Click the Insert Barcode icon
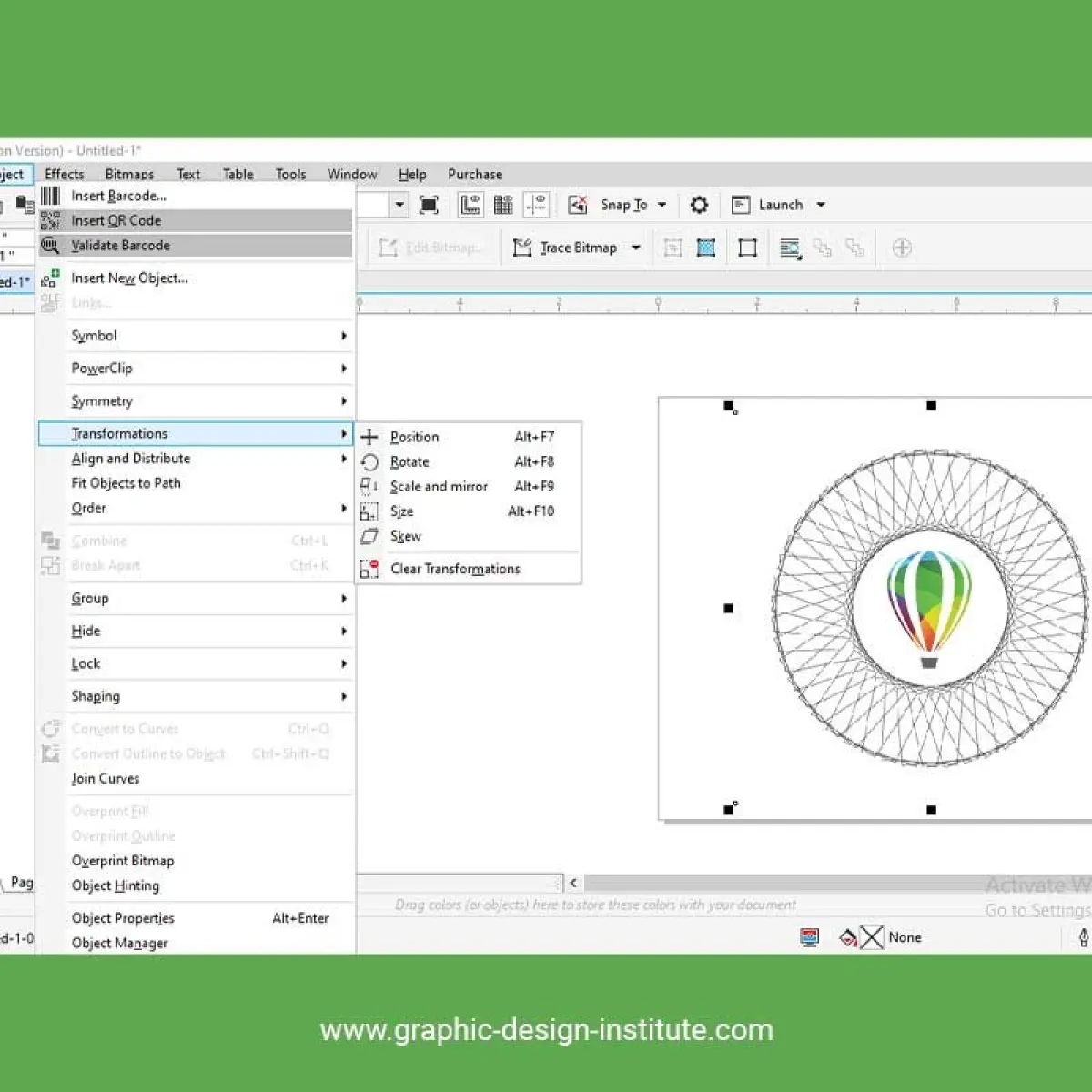1092x1092 pixels. pos(51,196)
